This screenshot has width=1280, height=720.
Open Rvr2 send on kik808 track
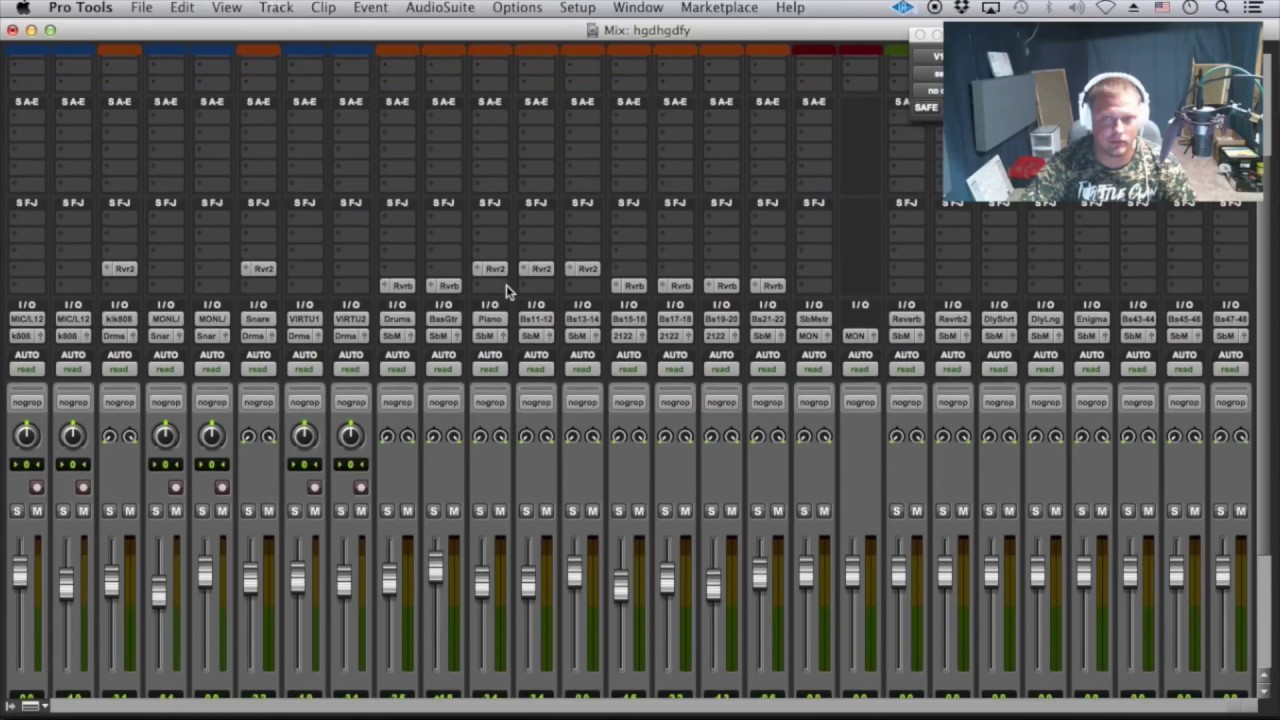tap(119, 269)
